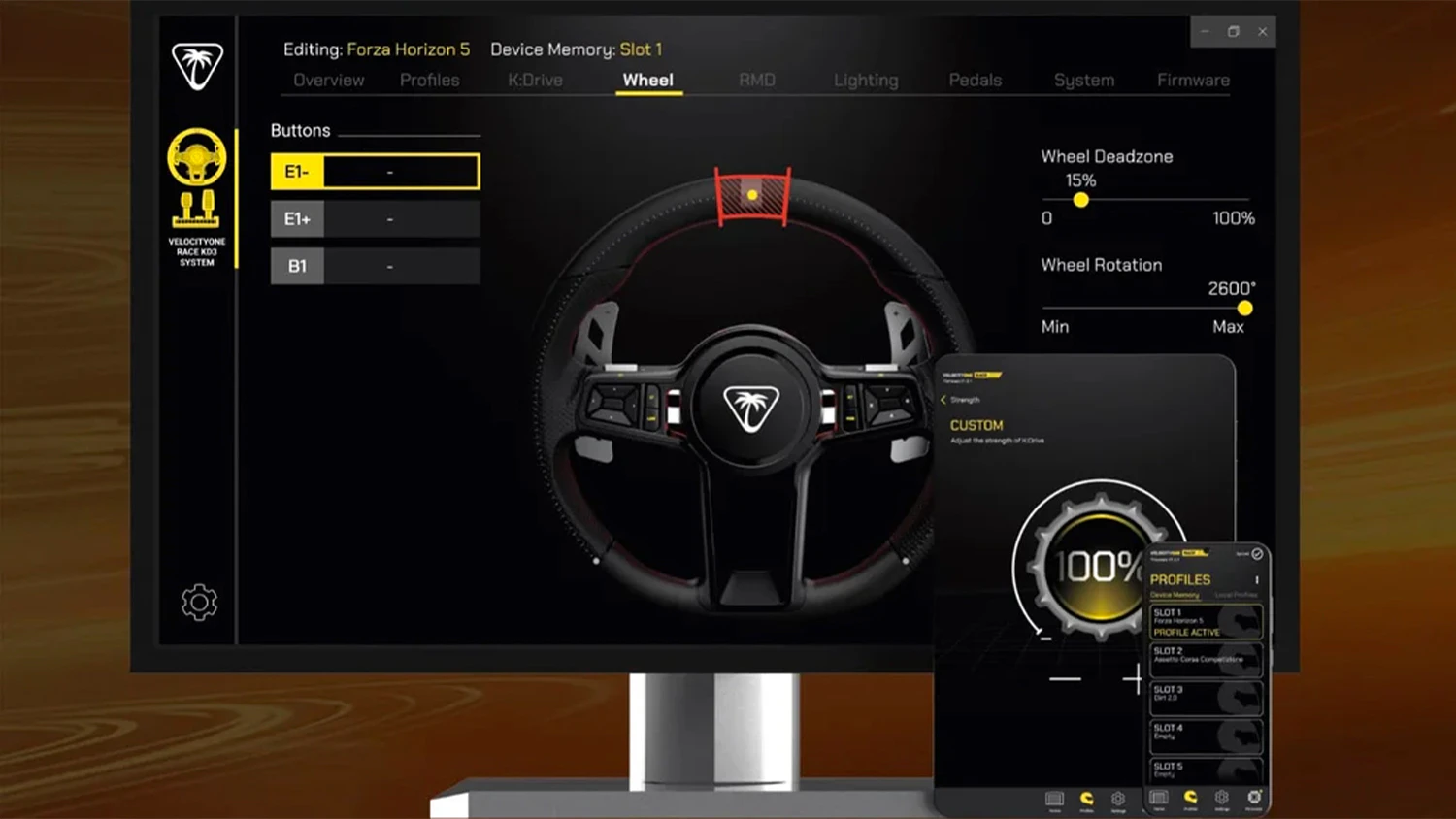Open the Lighting tab
Viewport: 1456px width, 819px height.
point(866,81)
